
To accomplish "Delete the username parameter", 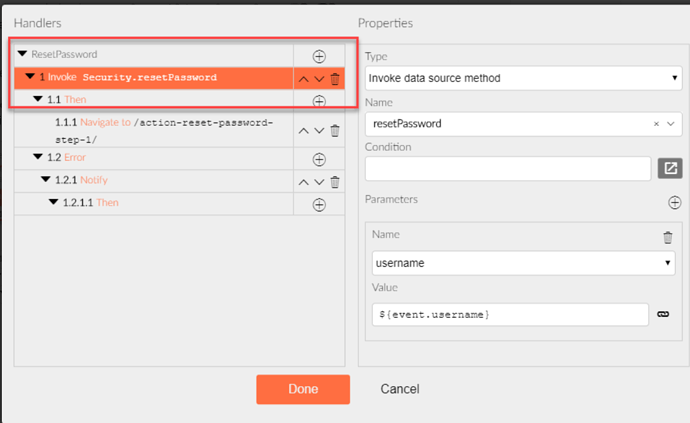I will [x=668, y=237].
